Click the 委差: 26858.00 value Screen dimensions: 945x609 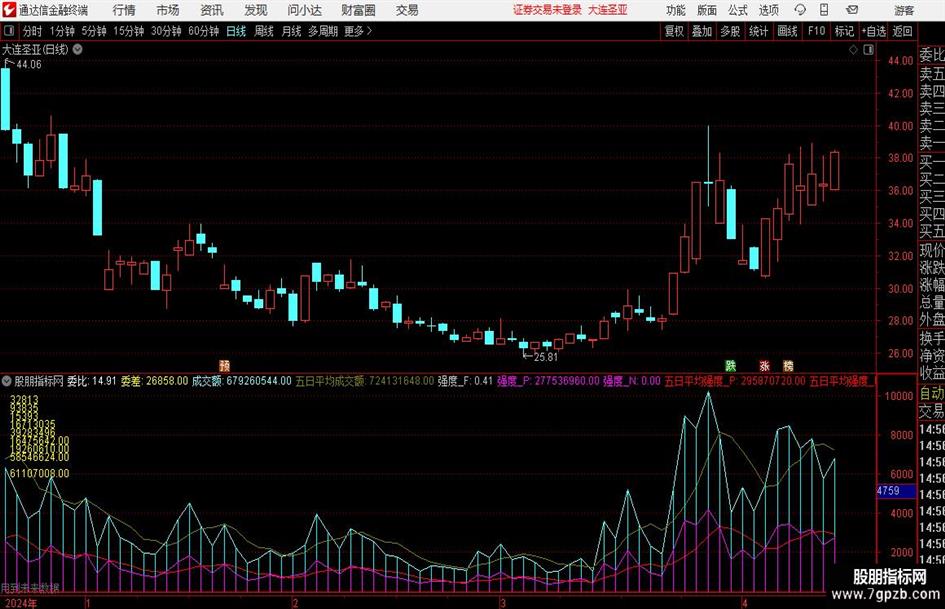pyautogui.click(x=154, y=381)
